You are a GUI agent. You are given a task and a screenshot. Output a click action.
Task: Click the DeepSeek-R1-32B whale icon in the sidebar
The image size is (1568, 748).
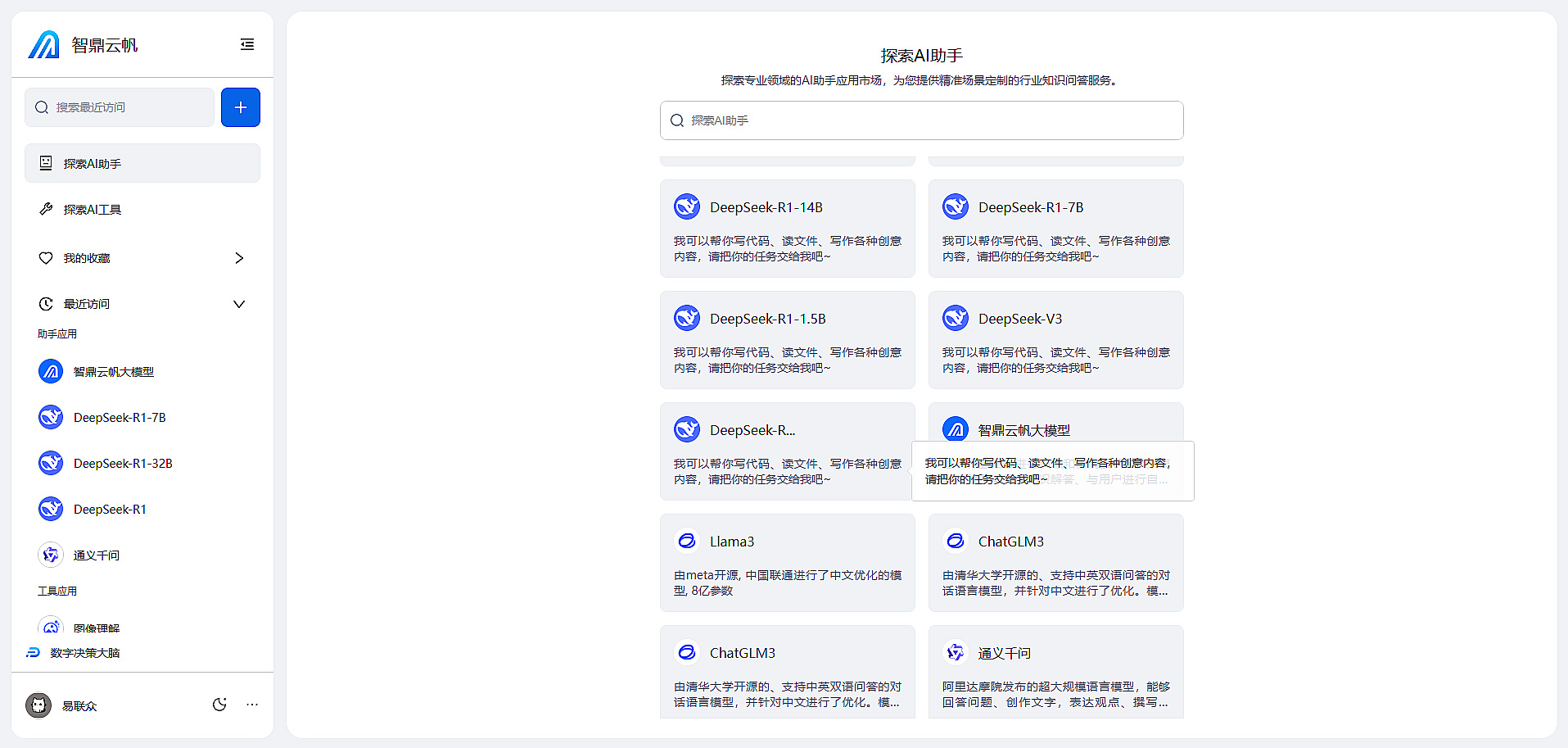pos(51,463)
